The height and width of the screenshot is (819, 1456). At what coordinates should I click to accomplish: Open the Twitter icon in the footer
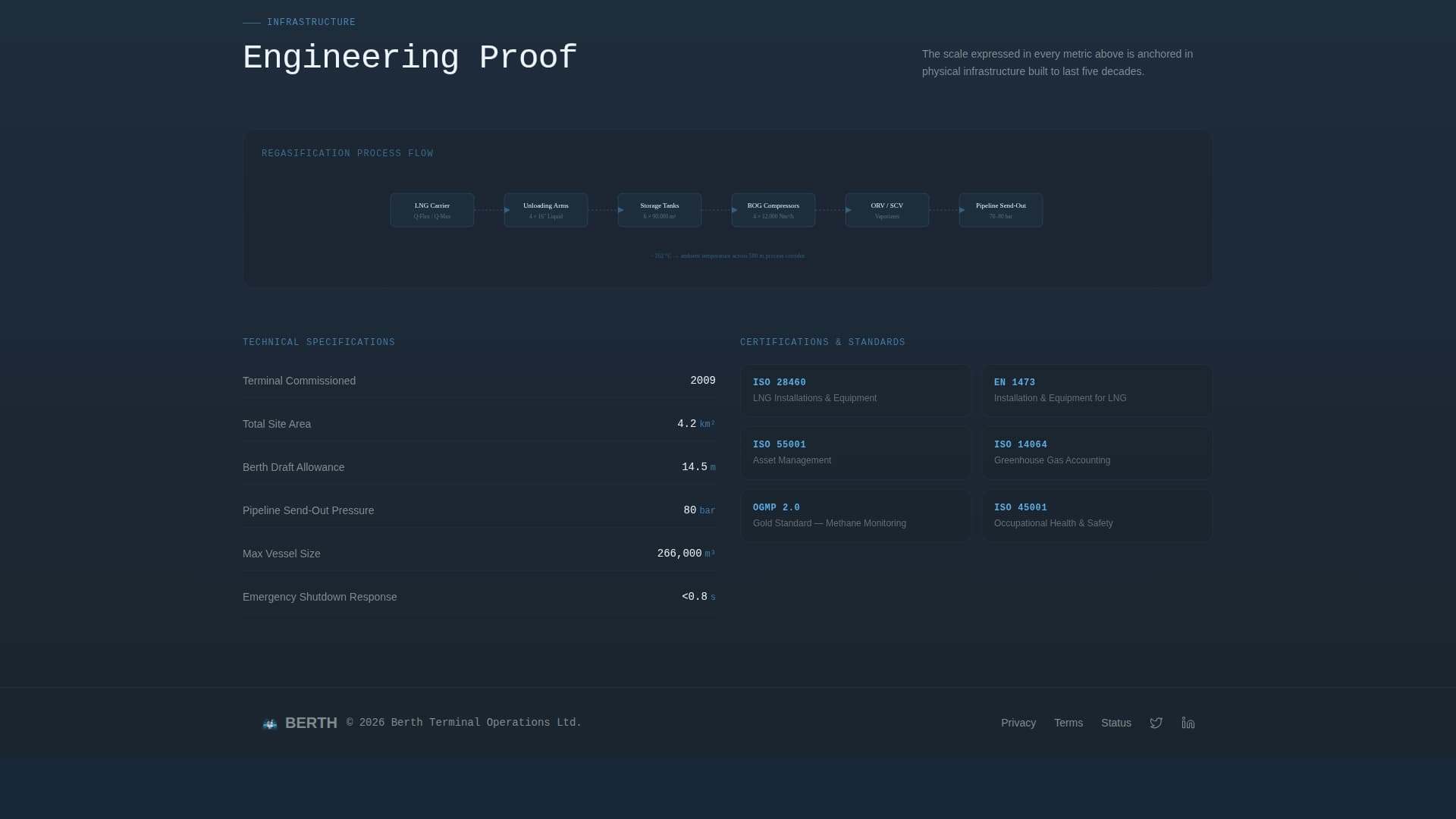(1156, 723)
